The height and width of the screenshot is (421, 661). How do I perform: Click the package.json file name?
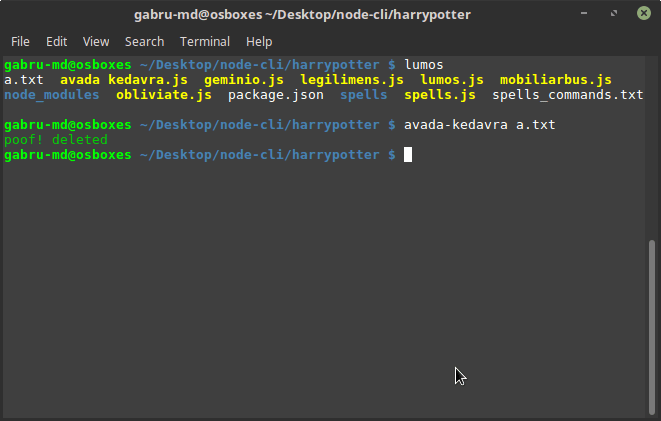point(276,95)
